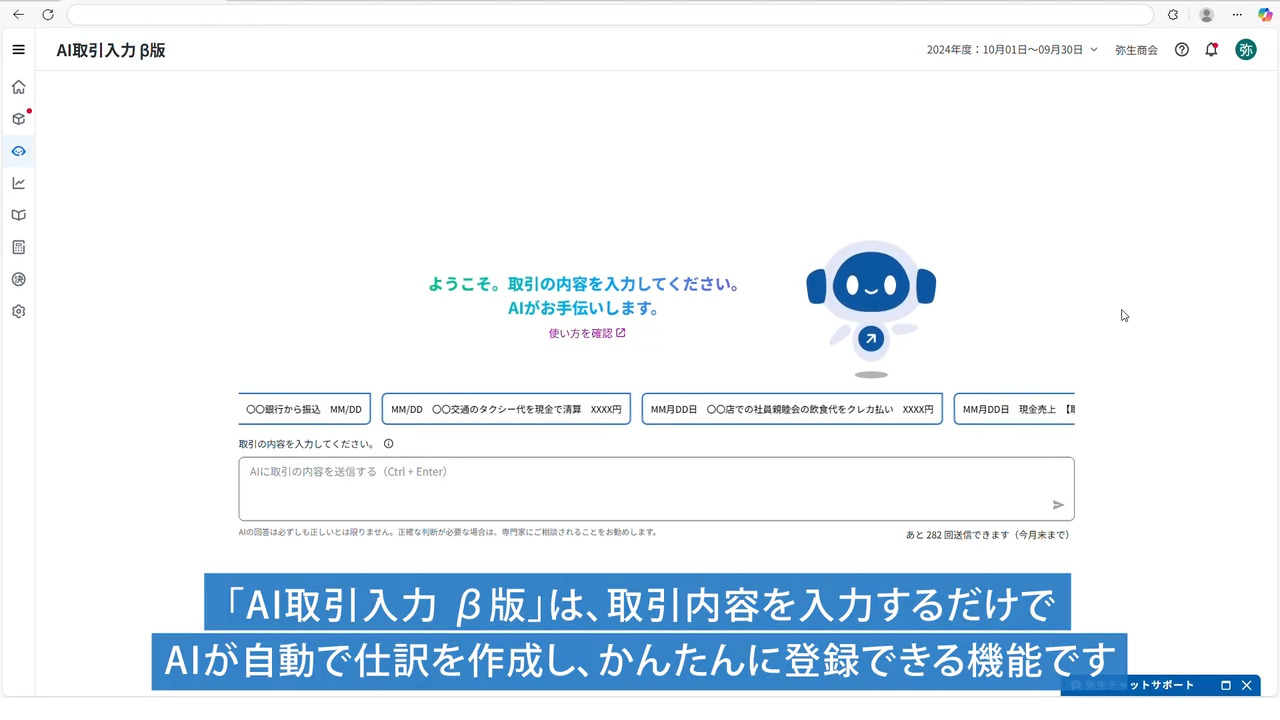1280x720 pixels.
Task: Open the browser profile icon
Action: click(x=1207, y=15)
